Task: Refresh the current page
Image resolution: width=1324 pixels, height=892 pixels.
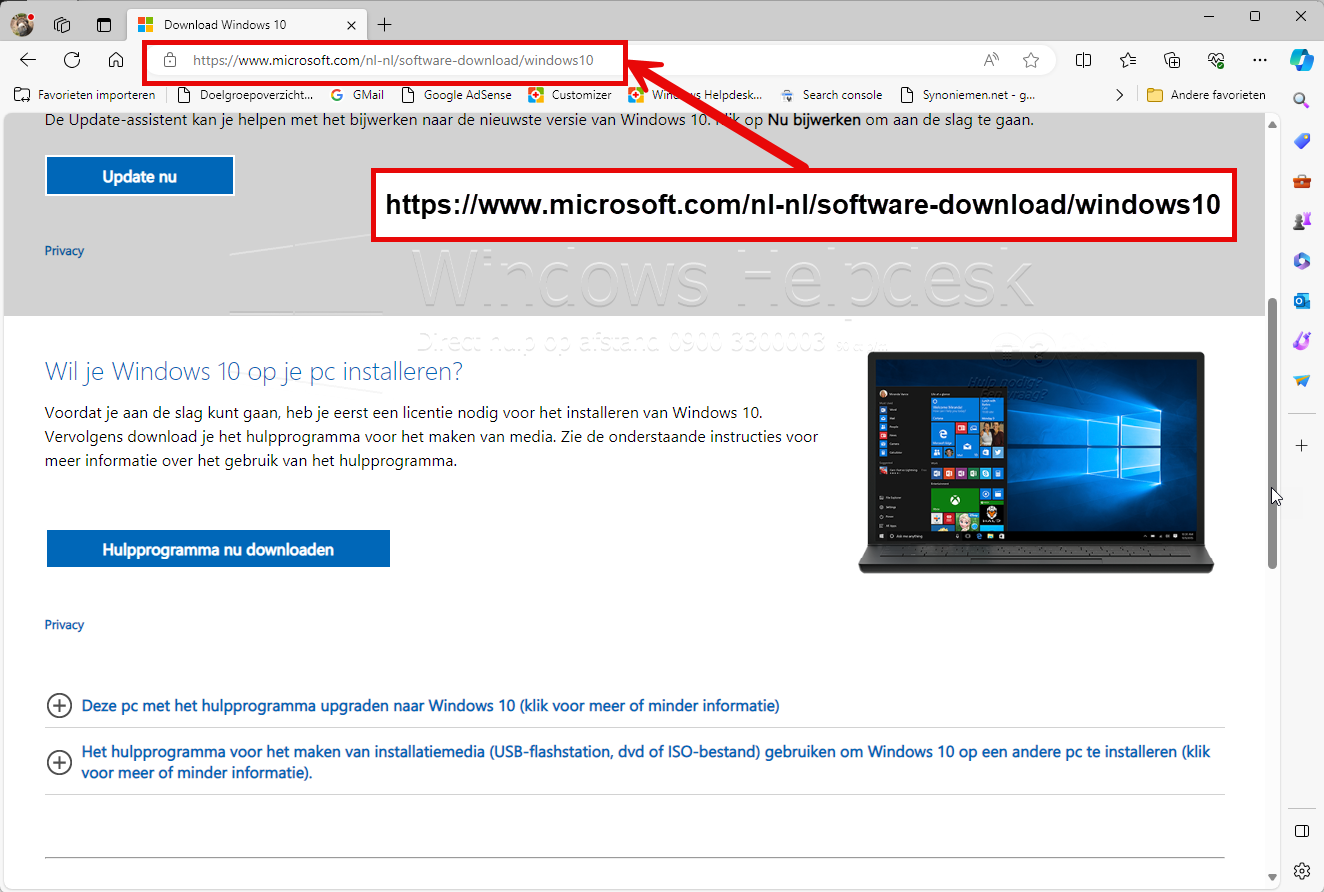Action: 72,60
